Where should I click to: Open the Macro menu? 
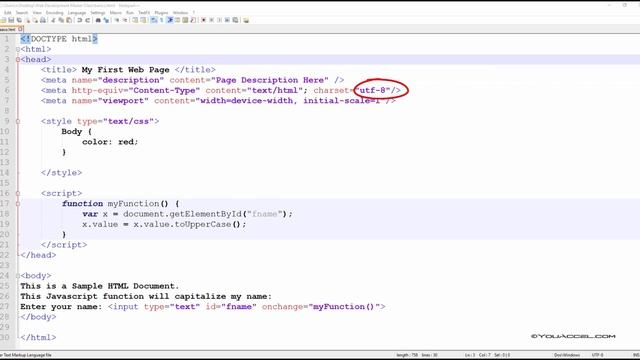click(x=116, y=13)
